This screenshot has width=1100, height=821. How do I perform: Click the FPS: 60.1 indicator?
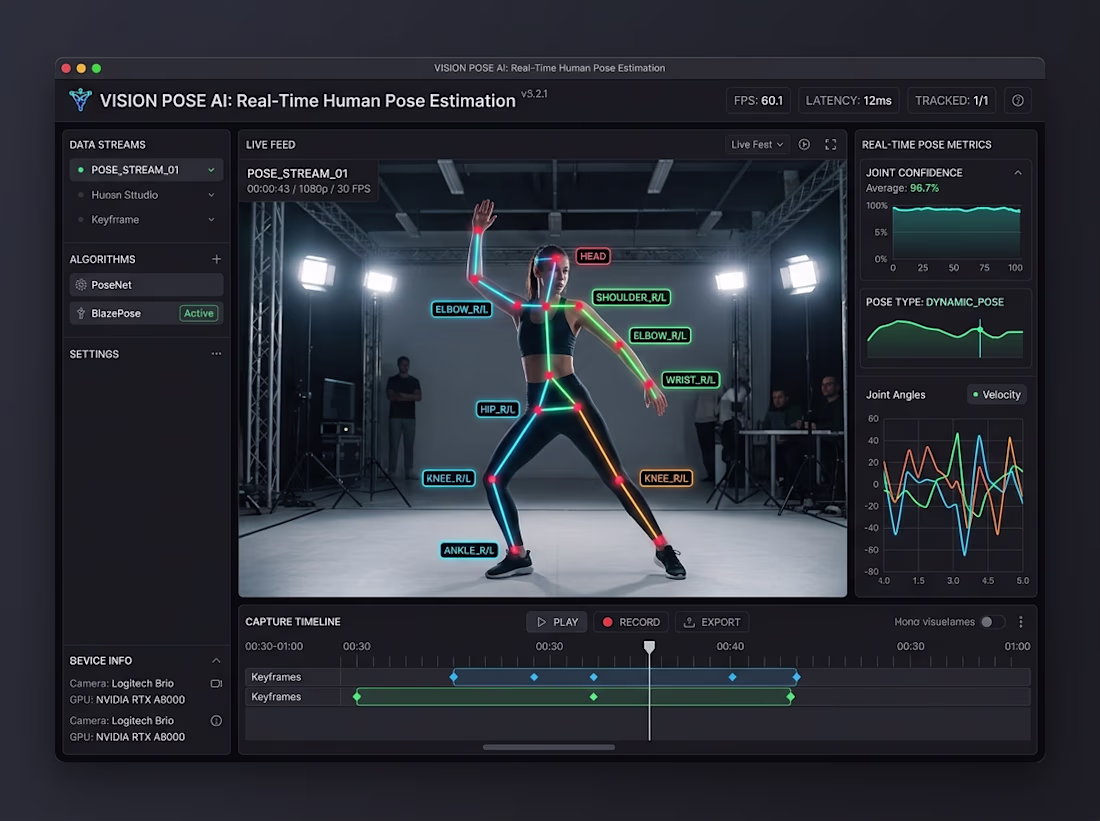tap(758, 100)
